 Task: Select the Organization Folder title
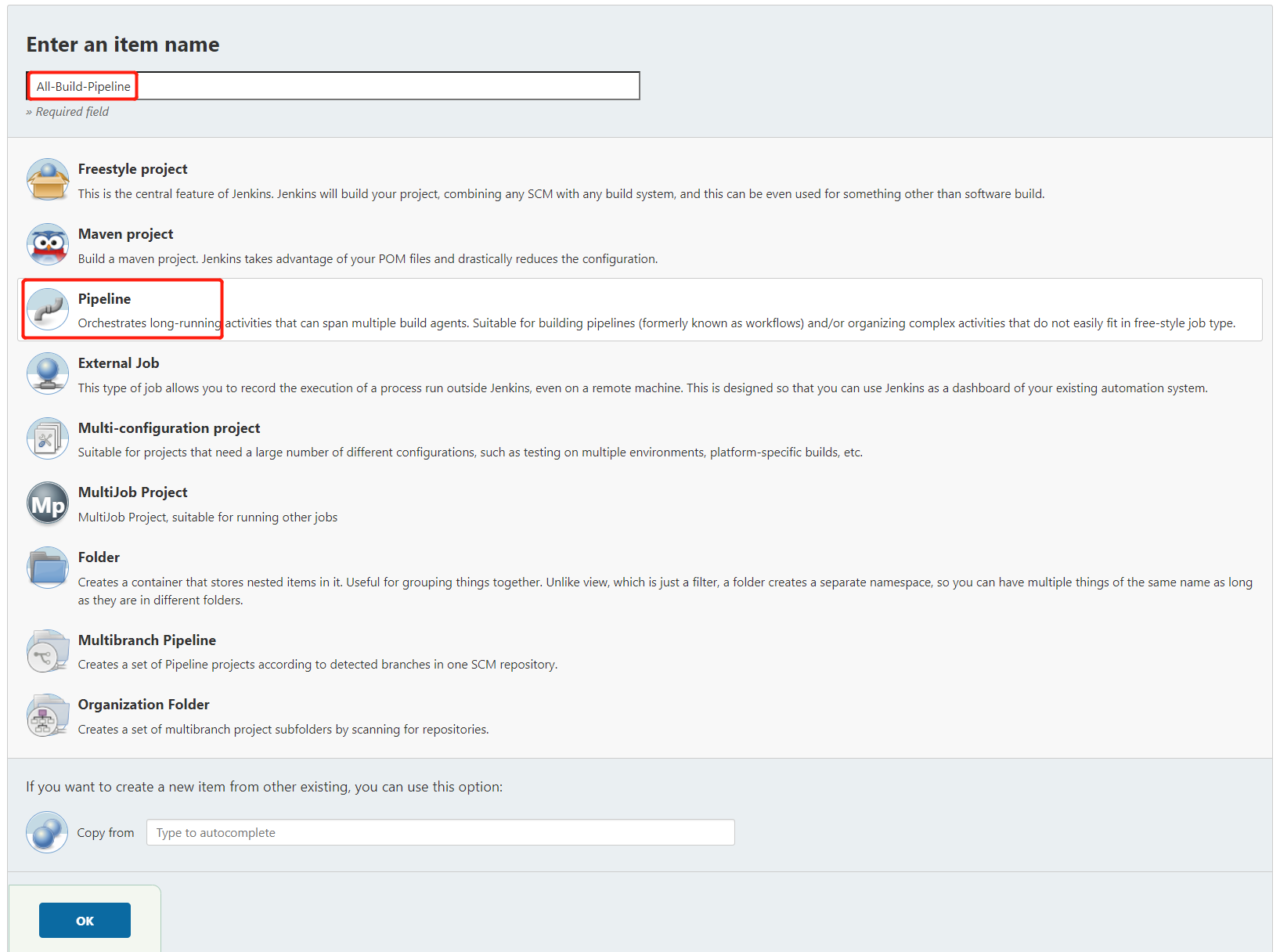(143, 705)
